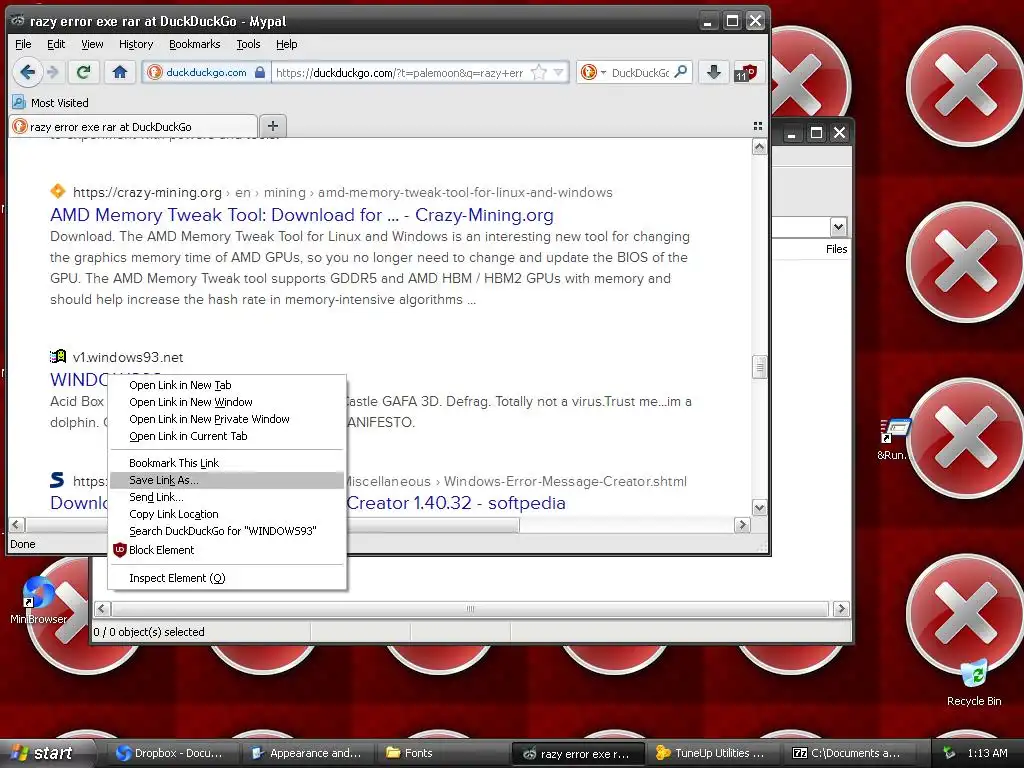This screenshot has height=768, width=1024.
Task: Open the View menu
Action: click(92, 44)
